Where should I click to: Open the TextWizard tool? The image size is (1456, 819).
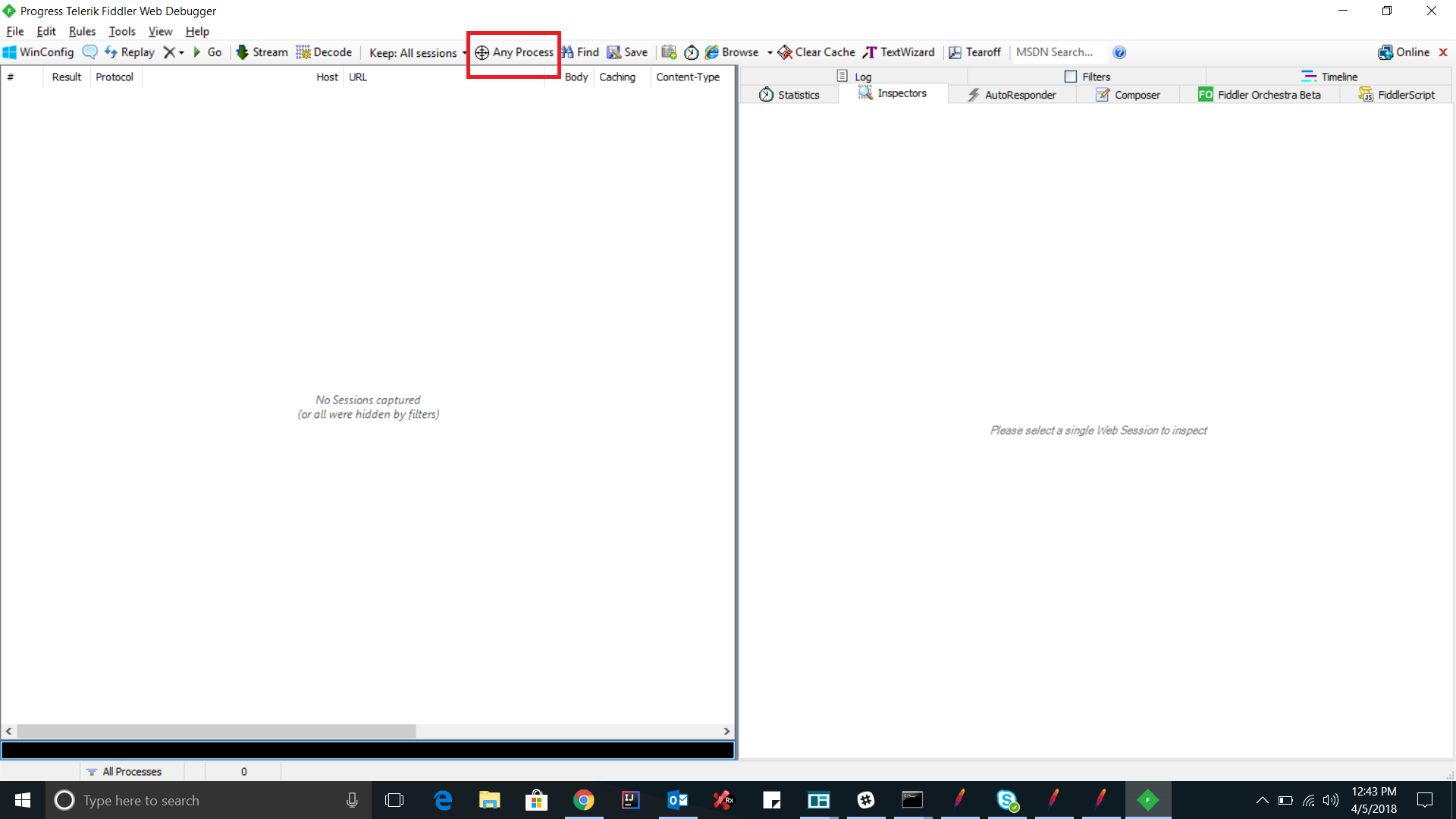pos(899,52)
